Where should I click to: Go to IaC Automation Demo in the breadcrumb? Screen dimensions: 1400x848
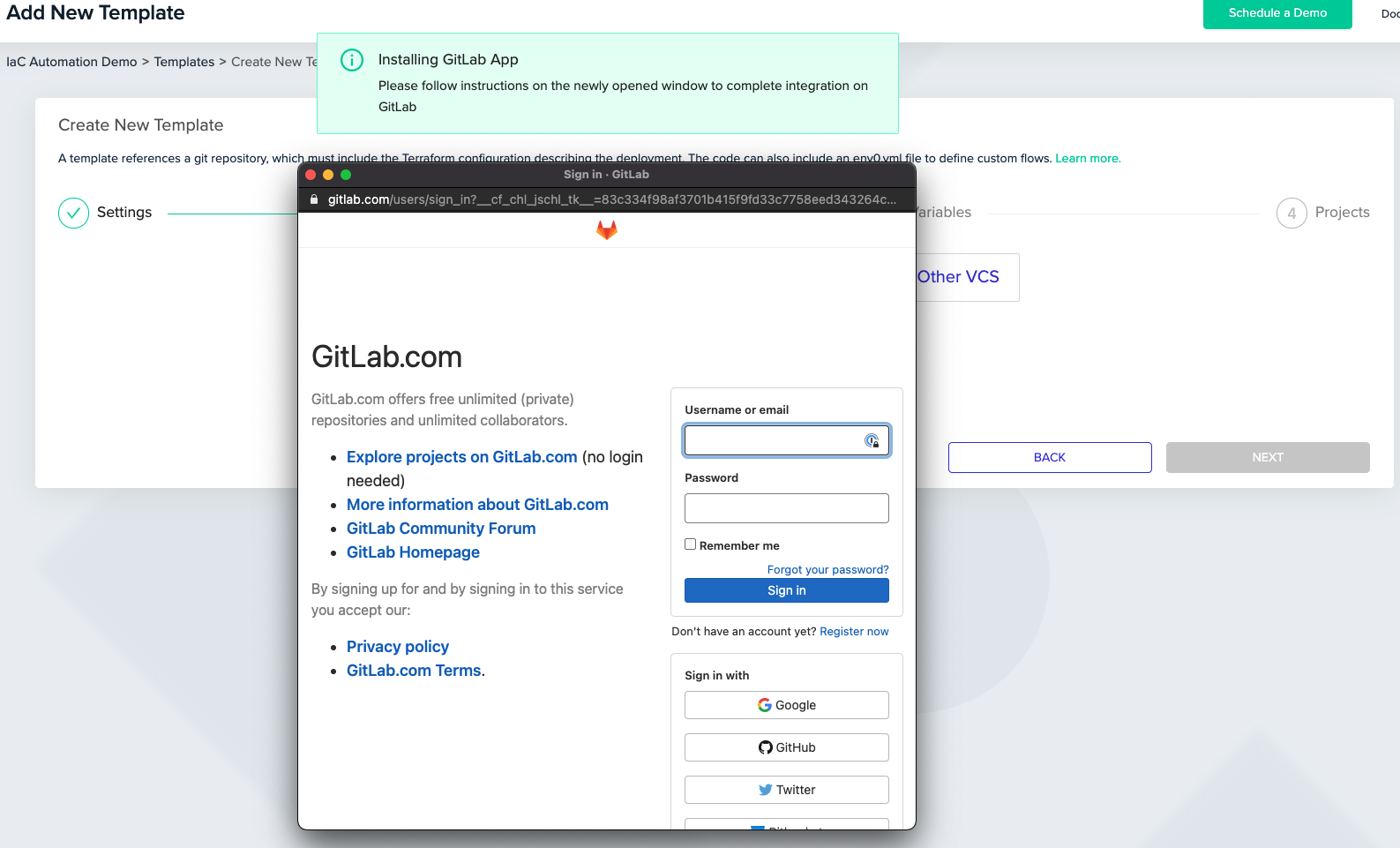click(x=71, y=62)
